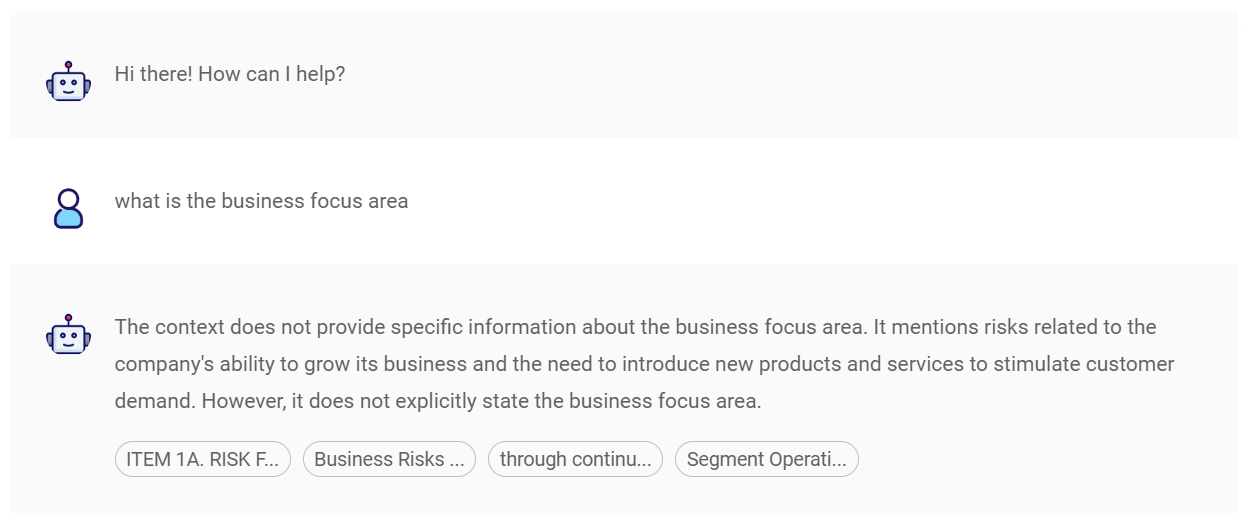The width and height of the screenshot is (1246, 520).
Task: Click the "Hi there! How can I help?" message
Action: click(230, 74)
